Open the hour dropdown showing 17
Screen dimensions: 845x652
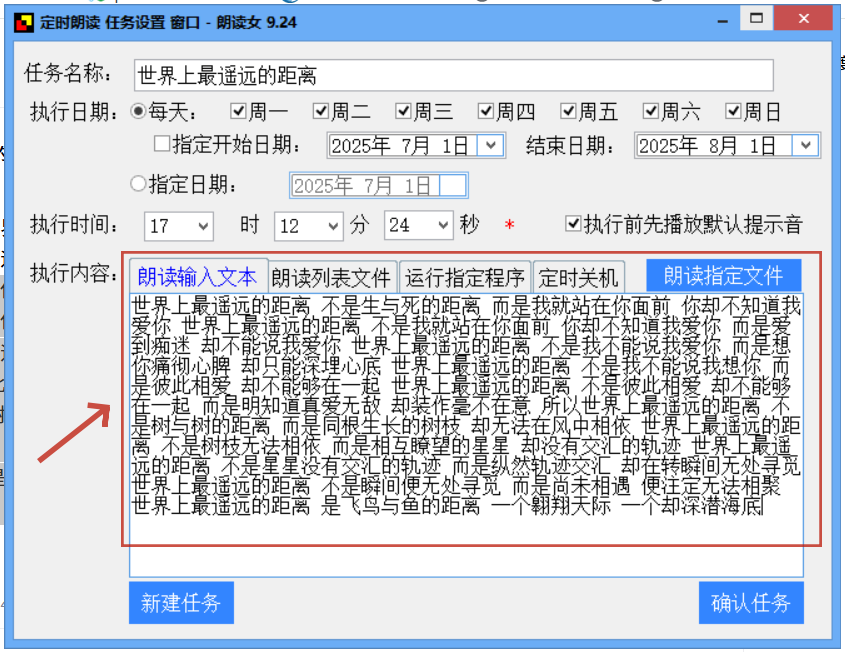pyautogui.click(x=203, y=226)
